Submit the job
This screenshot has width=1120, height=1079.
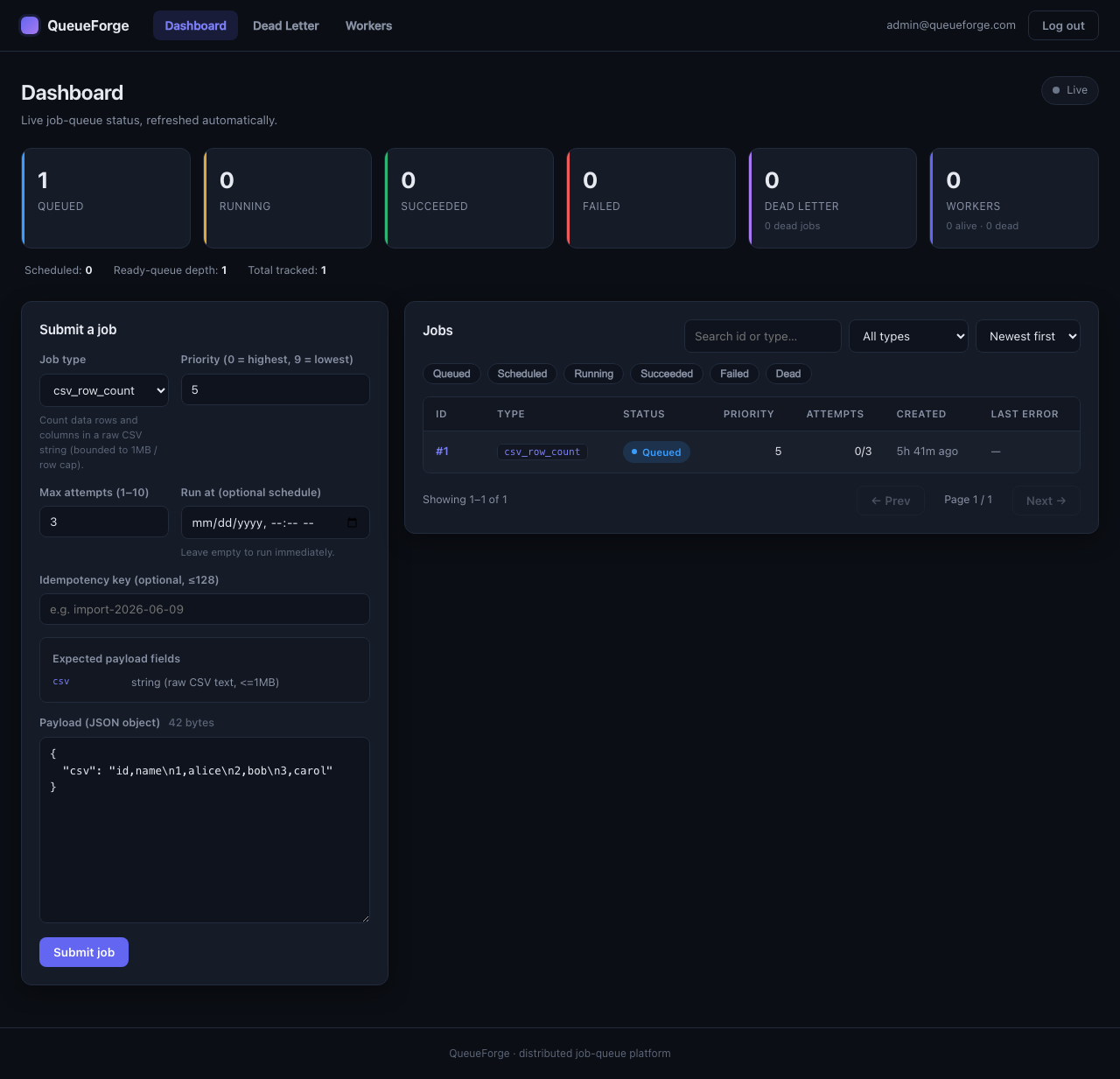coord(84,952)
